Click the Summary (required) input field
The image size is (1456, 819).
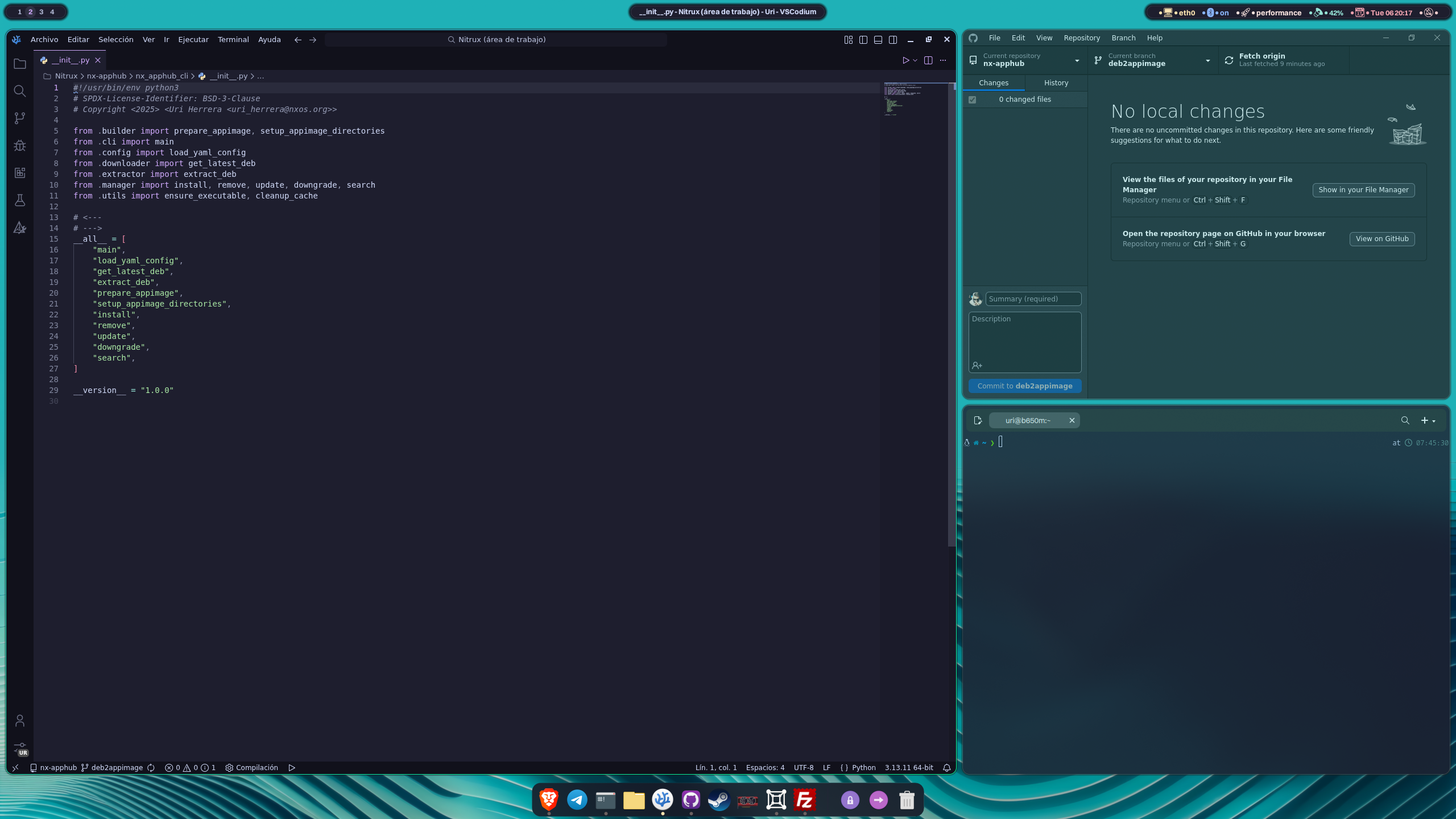point(1033,299)
